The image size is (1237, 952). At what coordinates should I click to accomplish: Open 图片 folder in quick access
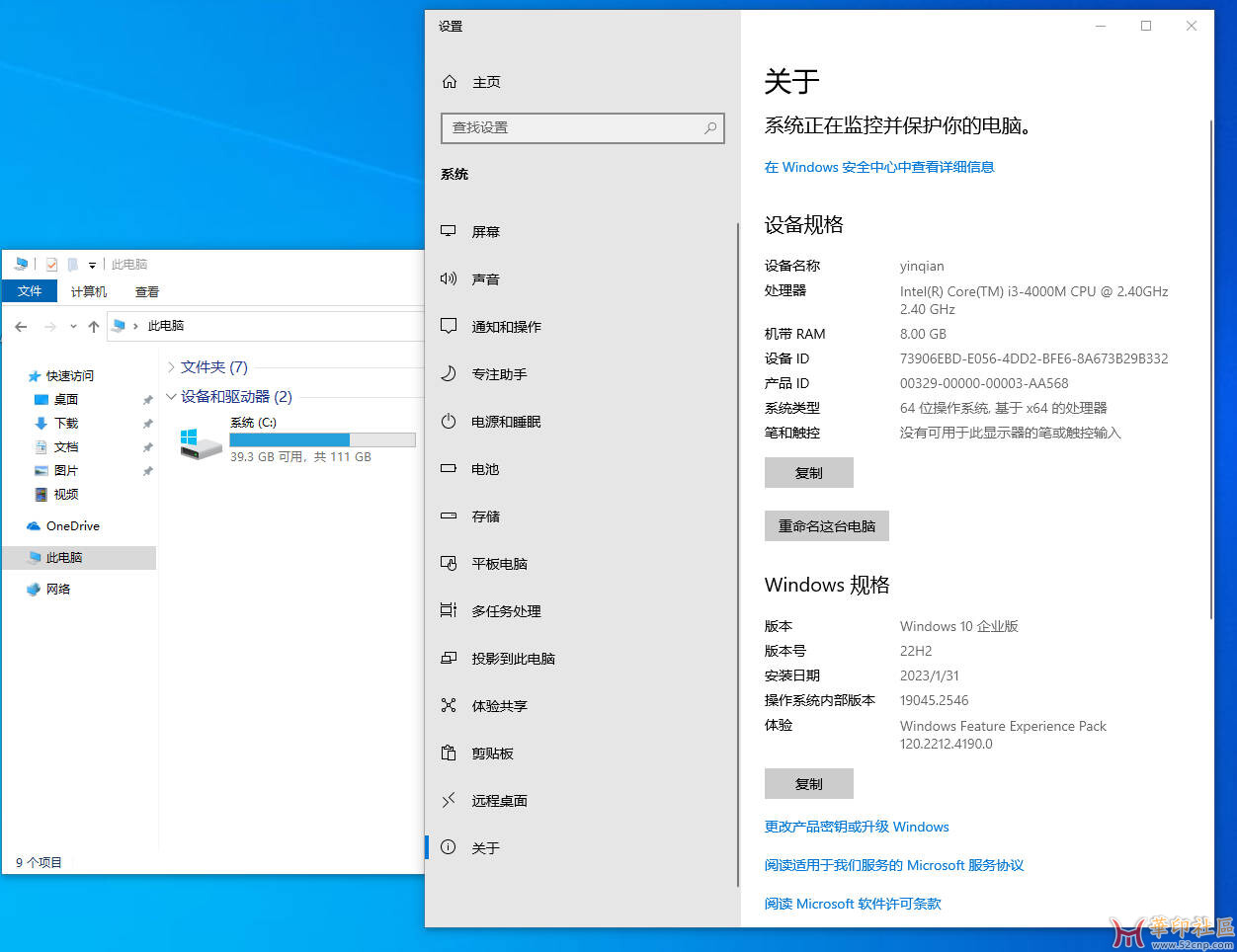(x=55, y=470)
